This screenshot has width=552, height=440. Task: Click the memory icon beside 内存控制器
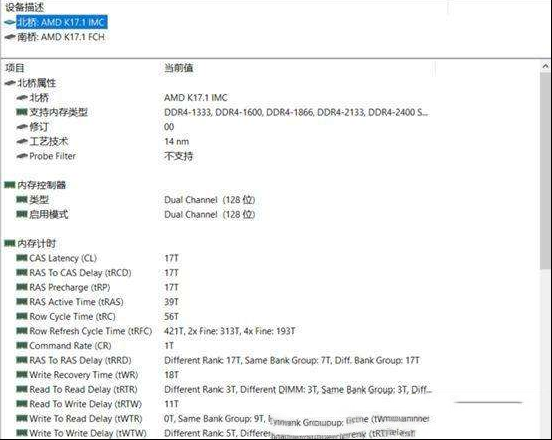(10, 185)
